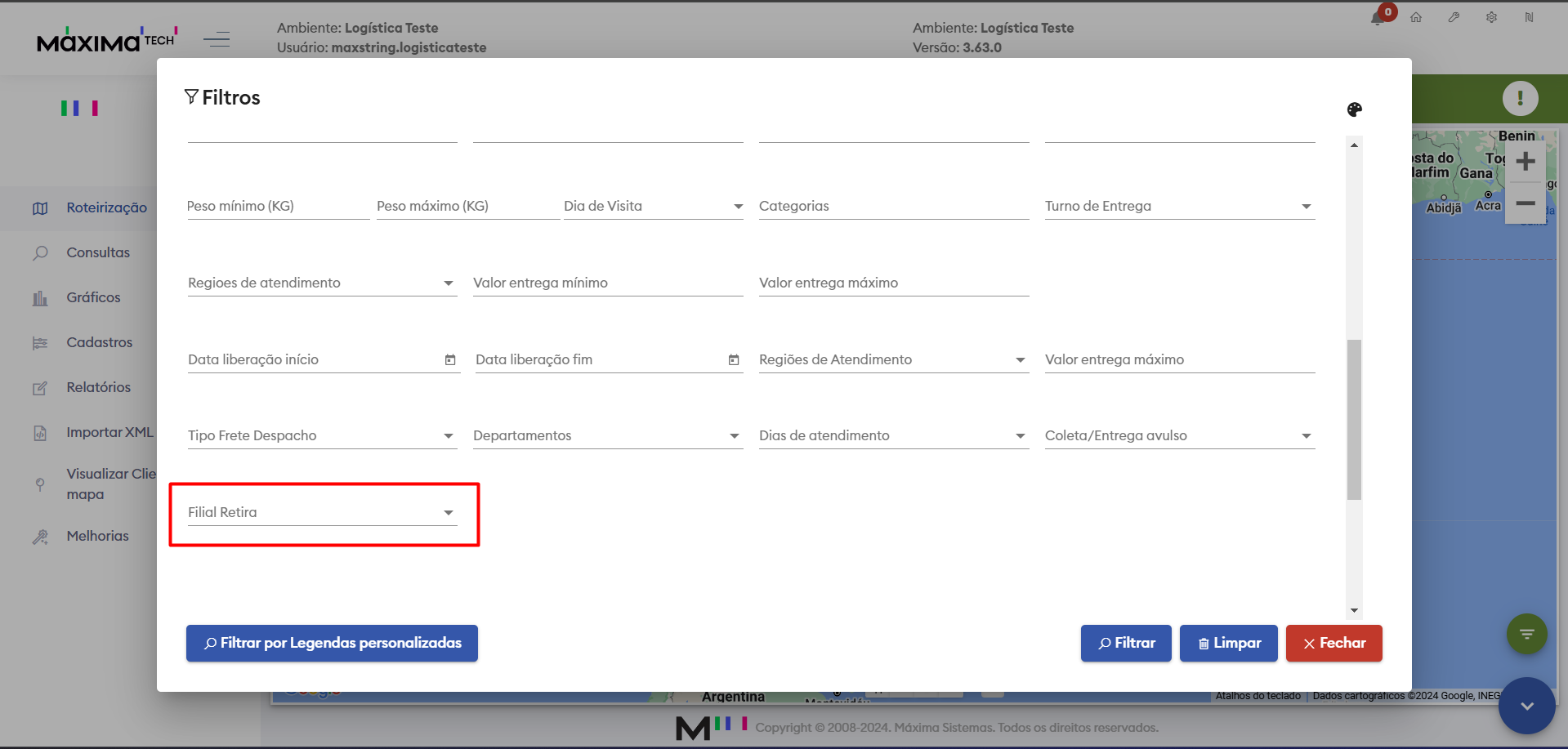Viewport: 1568px width, 749px height.
Task: Open Cadastros in the sidebar
Action: pos(78,342)
